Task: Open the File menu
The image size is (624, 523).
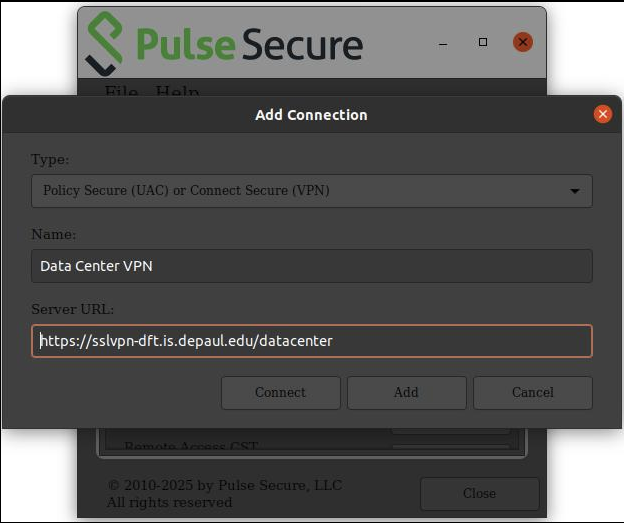Action: 121,92
